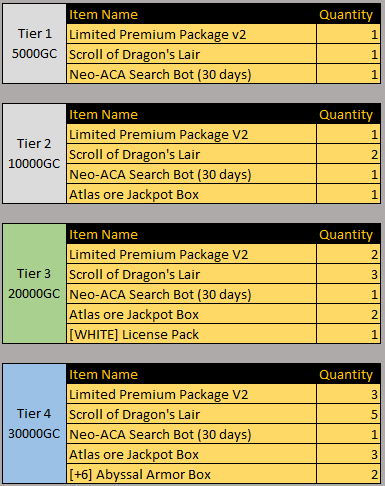Click Scroll of Dragon's Lair quantity 2 cell

349,154
